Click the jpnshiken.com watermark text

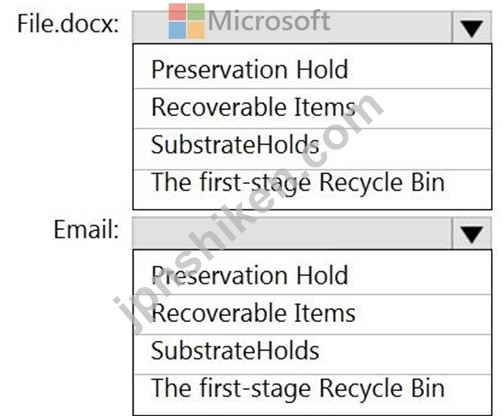pyautogui.click(x=248, y=213)
